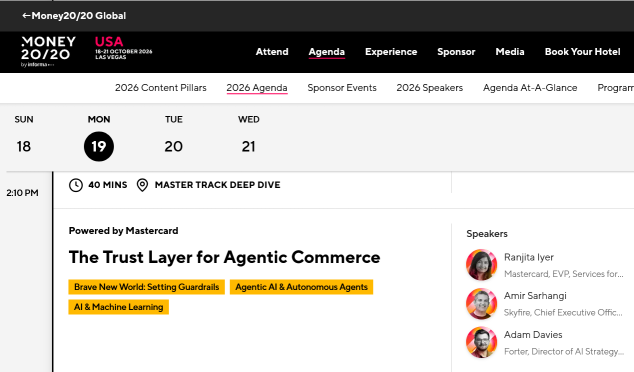Switch to Wednesday 21 agenda
The width and height of the screenshot is (634, 372).
248,146
